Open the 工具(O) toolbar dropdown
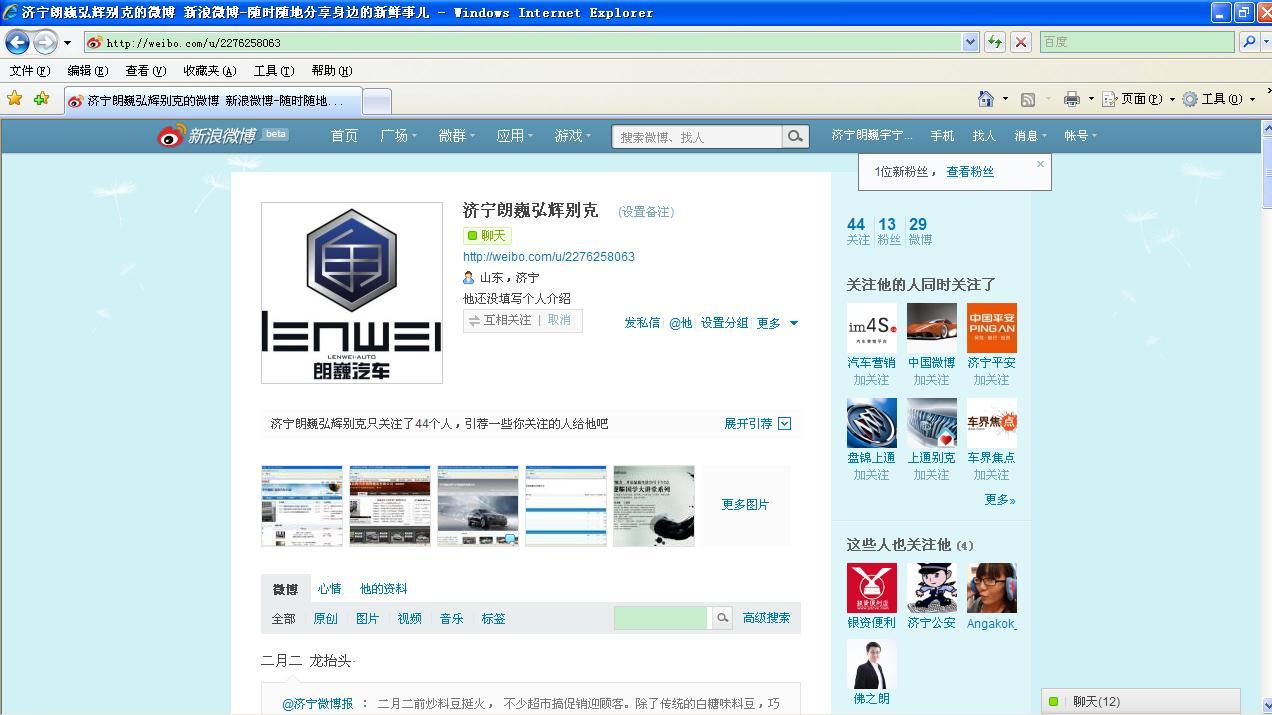This screenshot has width=1272, height=715. click(1219, 99)
